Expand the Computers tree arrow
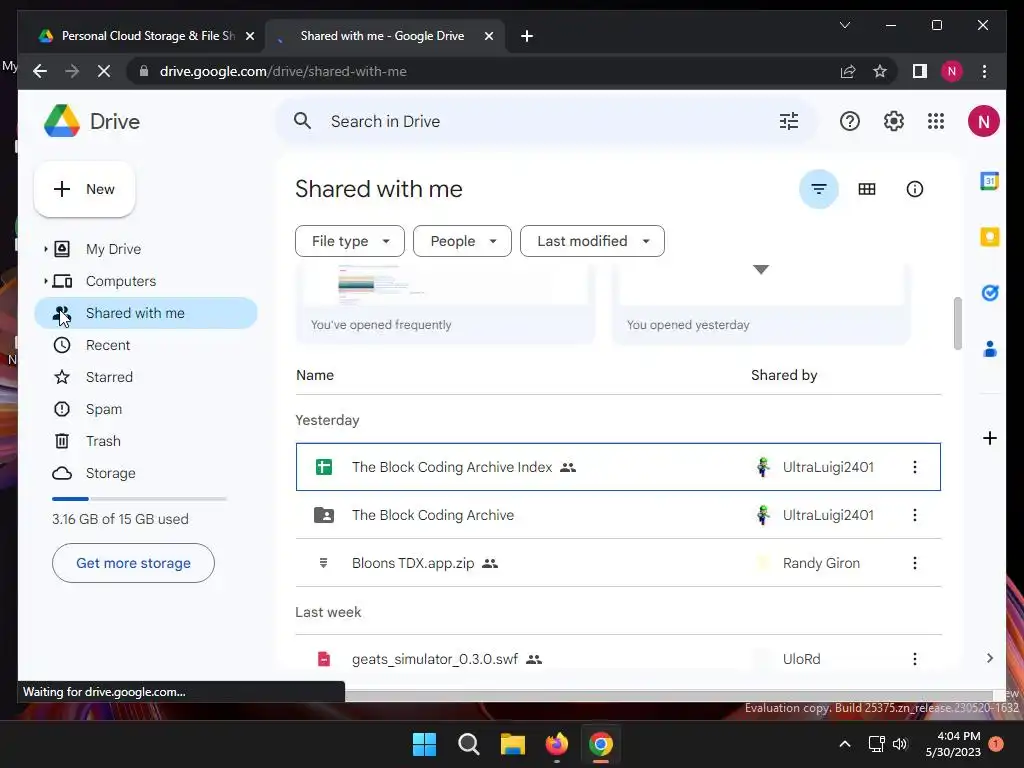1024x768 pixels. coord(45,281)
